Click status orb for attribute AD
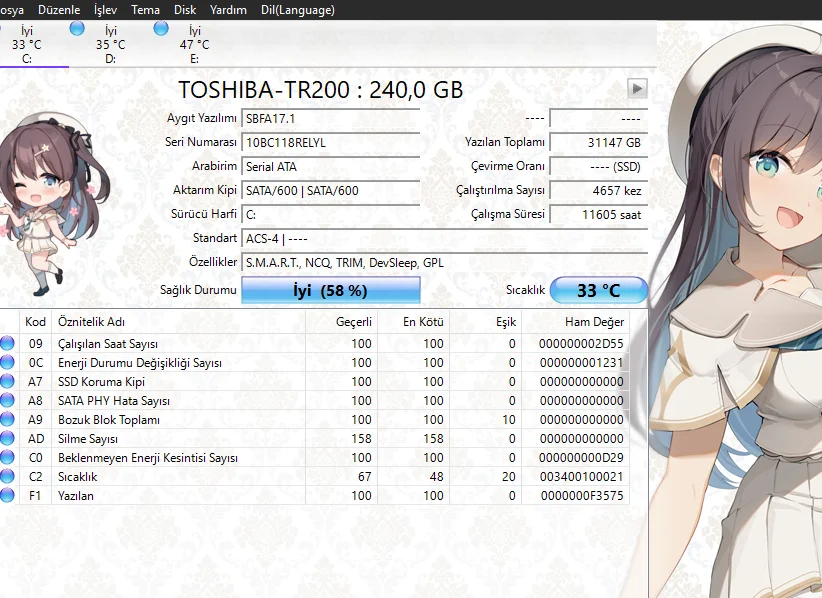The width and height of the screenshot is (822, 598). (x=7, y=439)
